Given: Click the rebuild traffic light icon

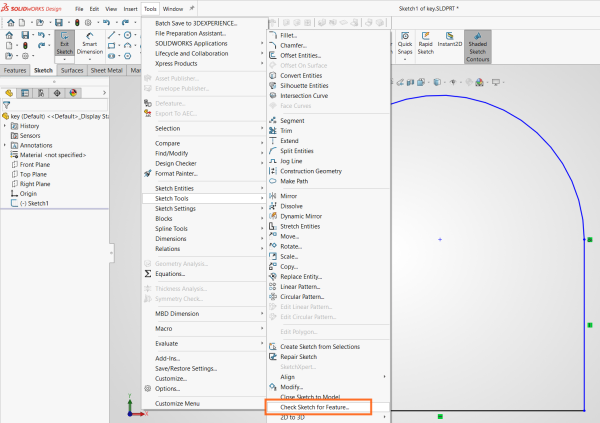Looking at the screenshot, I should point(77,23).
